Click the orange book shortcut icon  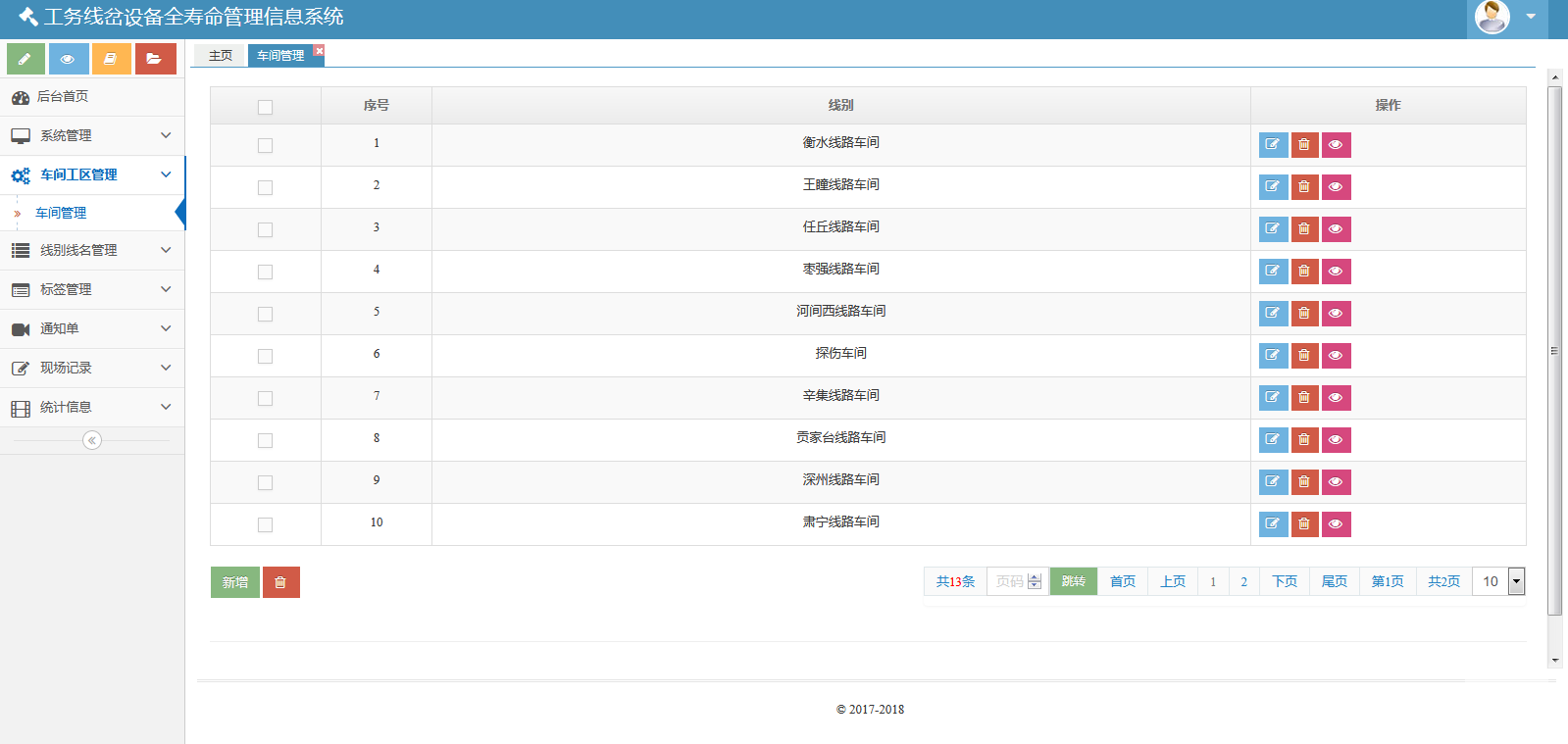pos(111,59)
